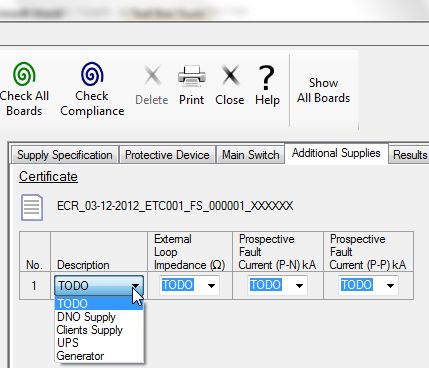Expand the External Loop Impedance dropdown
This screenshot has width=429, height=368.
click(211, 286)
